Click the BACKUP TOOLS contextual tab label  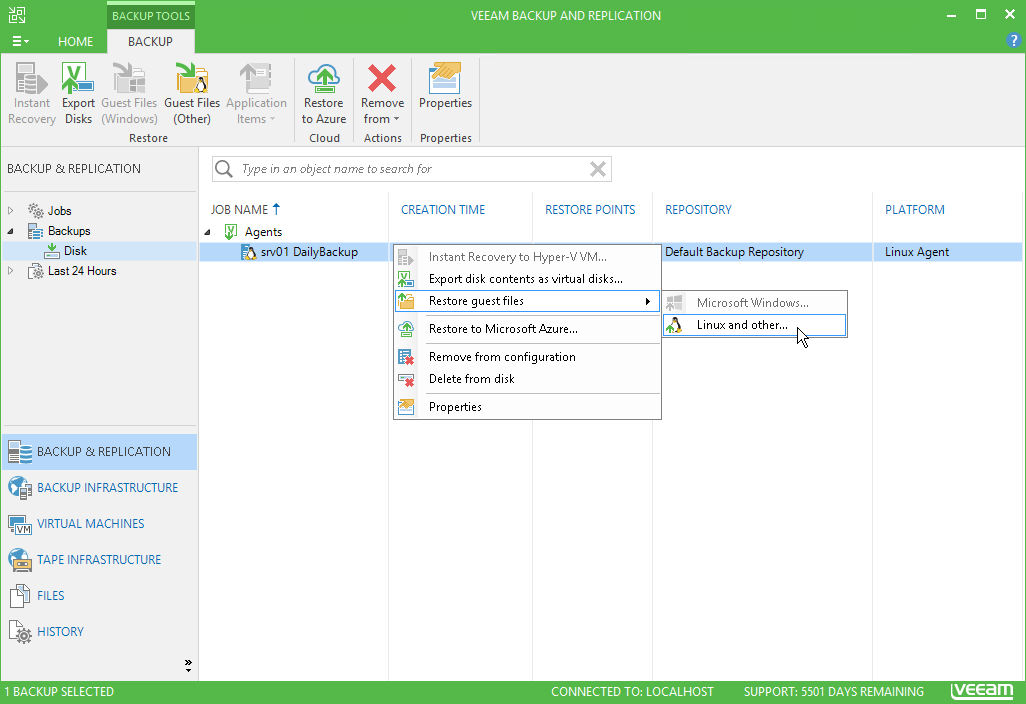tap(150, 16)
